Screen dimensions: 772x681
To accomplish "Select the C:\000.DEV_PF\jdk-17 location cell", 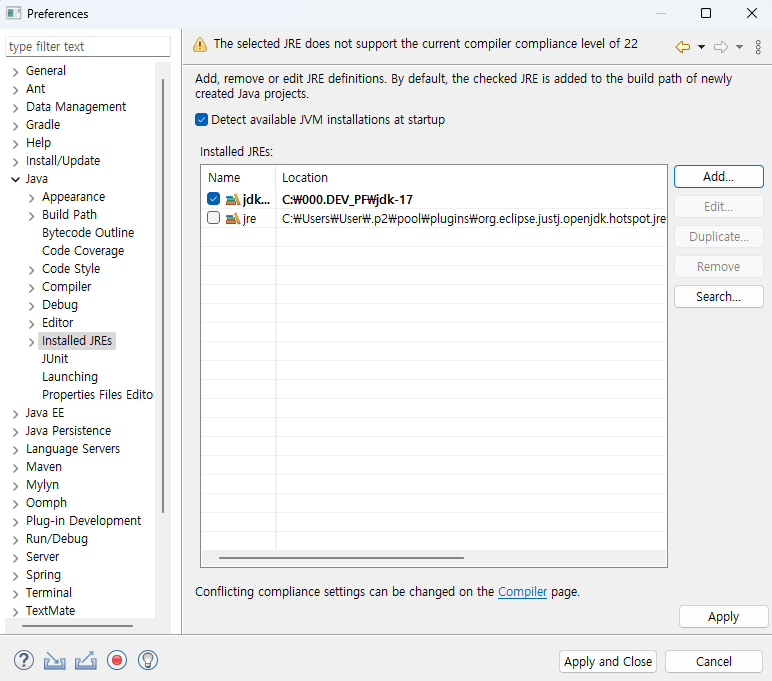I will coord(348,199).
